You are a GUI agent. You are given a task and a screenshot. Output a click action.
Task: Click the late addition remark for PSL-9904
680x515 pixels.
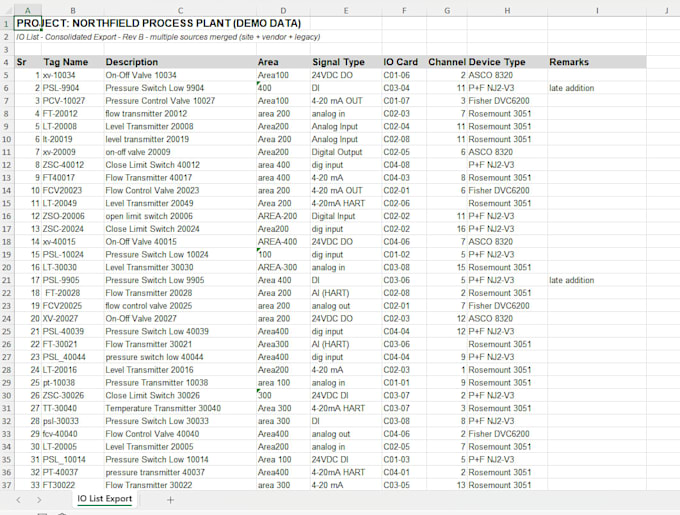[597, 88]
